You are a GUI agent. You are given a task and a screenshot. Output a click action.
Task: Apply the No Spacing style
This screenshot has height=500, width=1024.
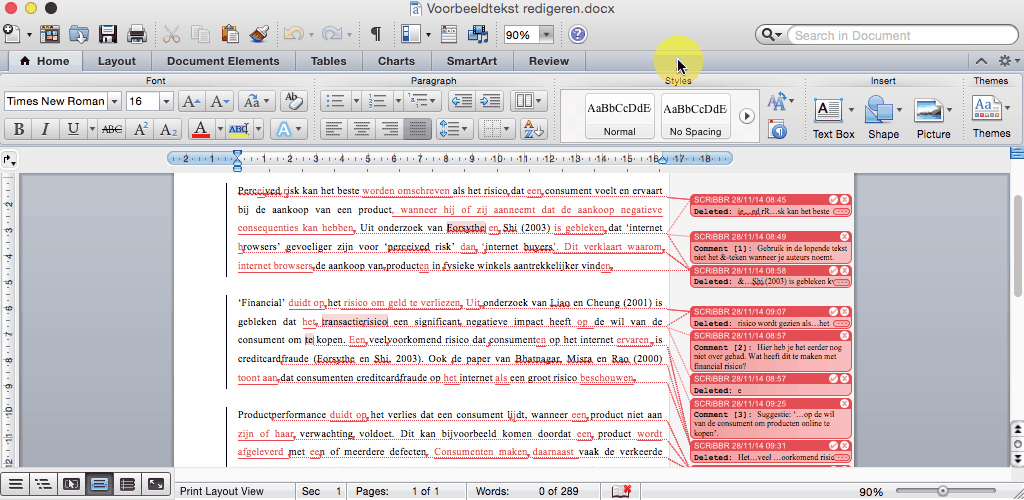point(695,115)
